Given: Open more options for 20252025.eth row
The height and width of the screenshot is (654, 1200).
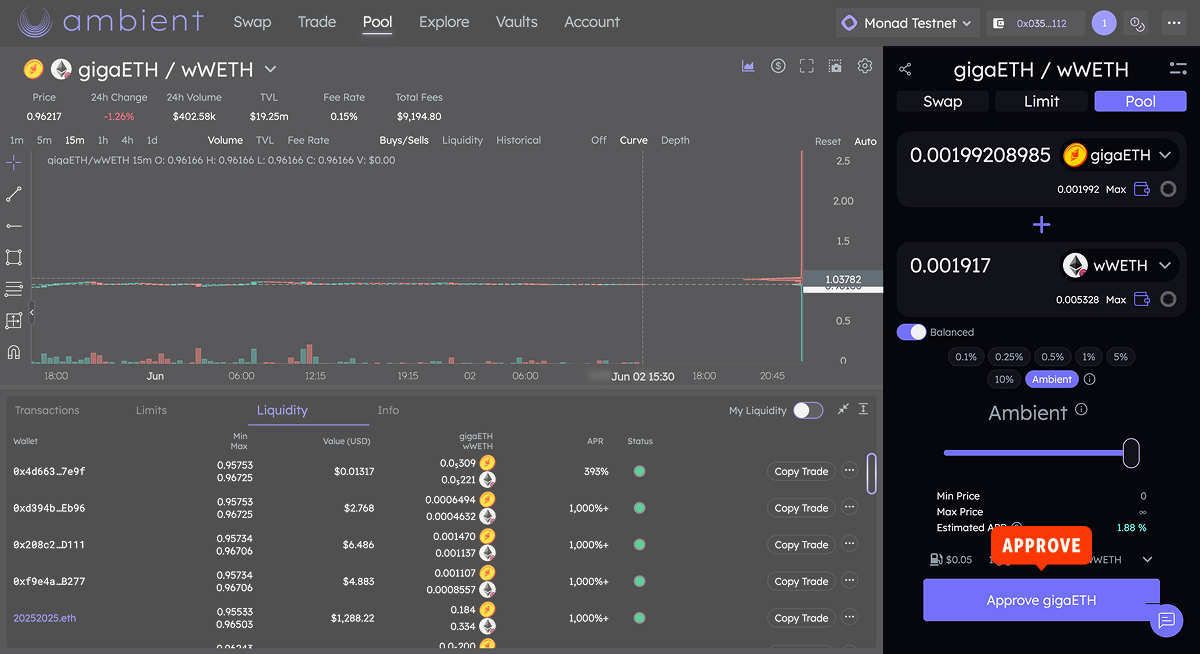Looking at the screenshot, I should [850, 618].
